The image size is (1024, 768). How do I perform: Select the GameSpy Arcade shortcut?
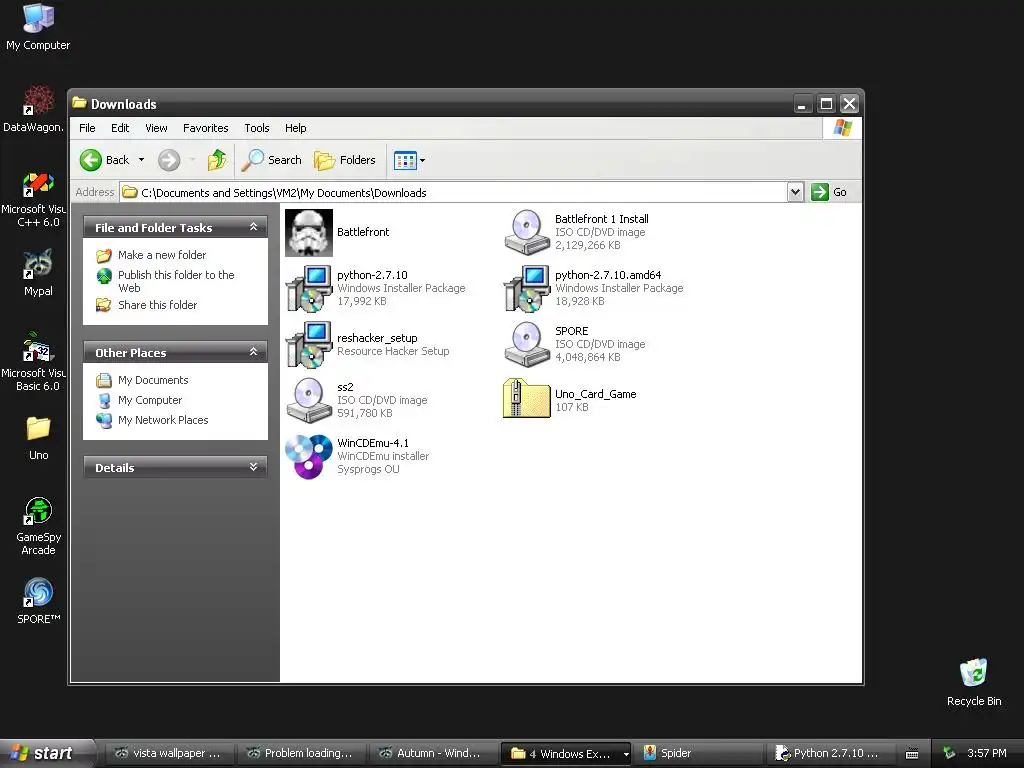38,526
